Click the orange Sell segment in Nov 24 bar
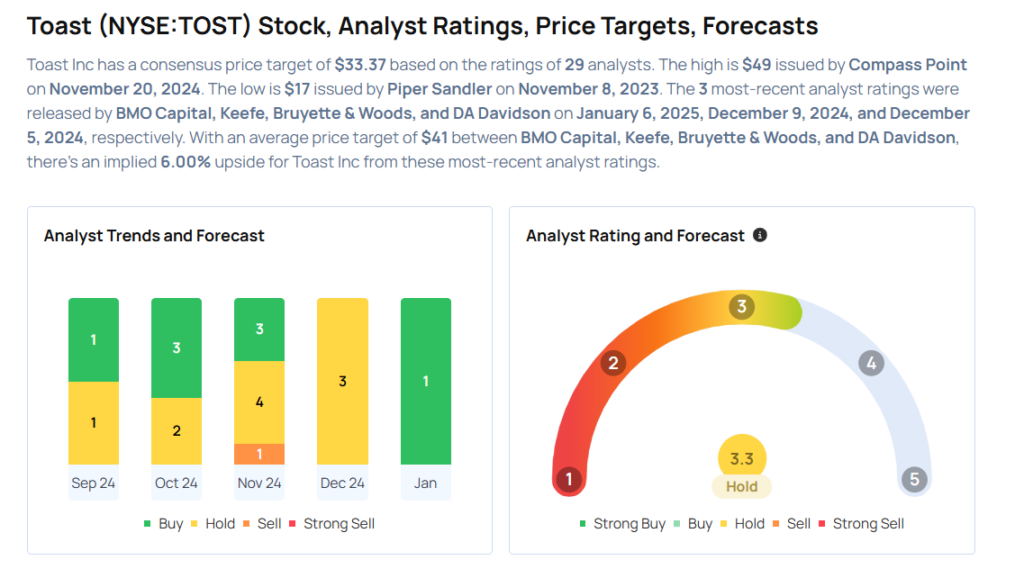Screen dimensions: 1024x578 (x=259, y=454)
